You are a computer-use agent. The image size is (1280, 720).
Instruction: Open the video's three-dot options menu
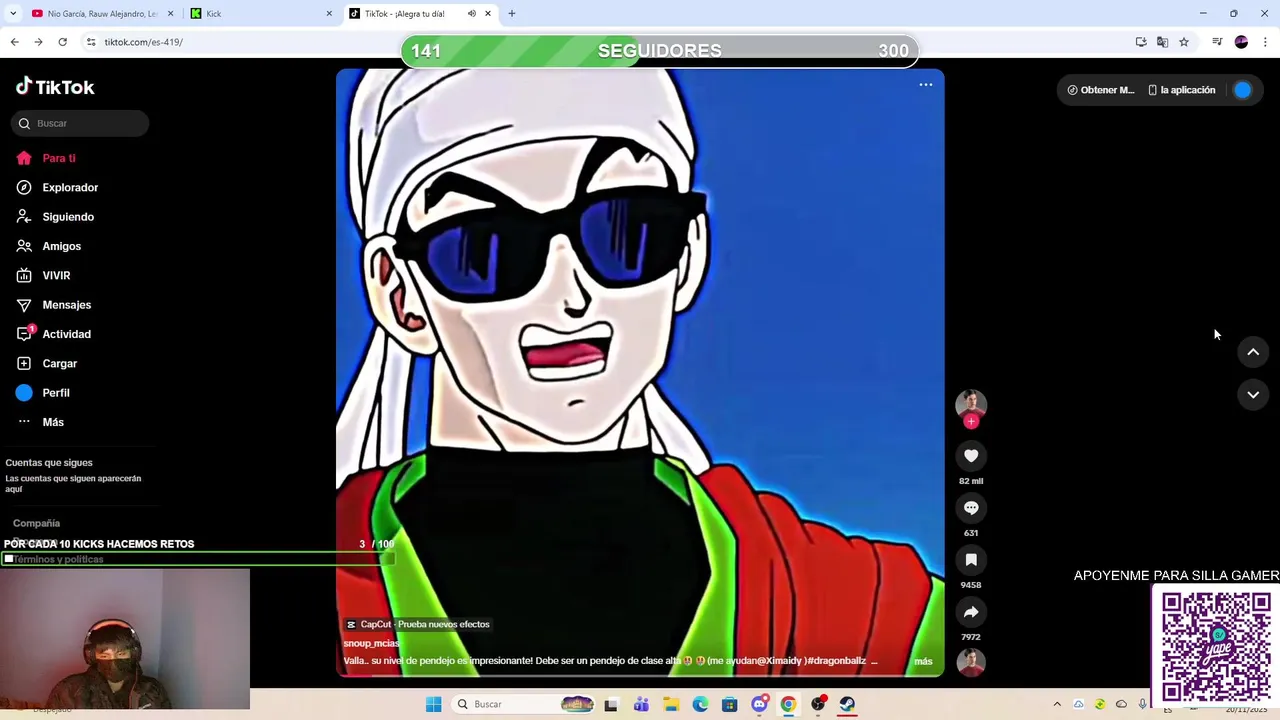(926, 85)
